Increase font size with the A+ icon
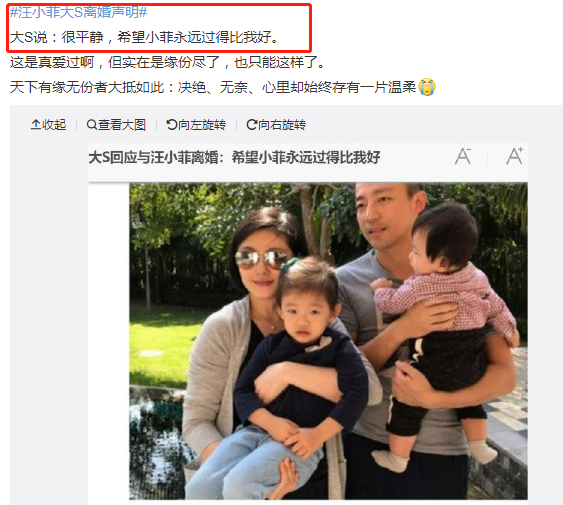The height and width of the screenshot is (505, 563). coord(515,156)
